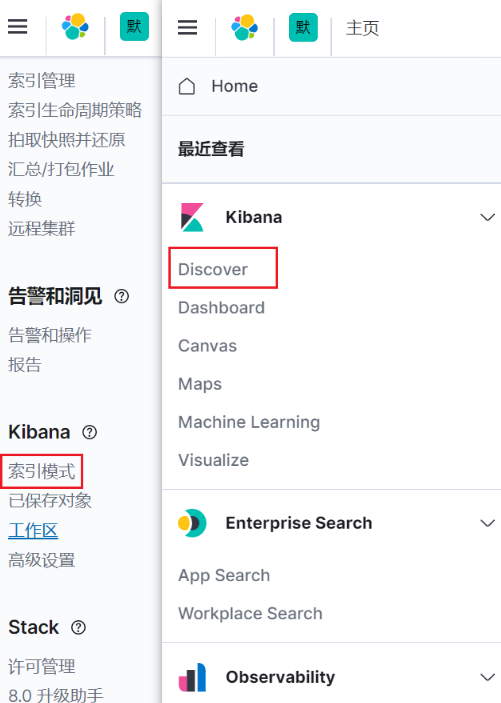501x703 pixels.
Task: Click the Home house icon
Action: coord(187,86)
